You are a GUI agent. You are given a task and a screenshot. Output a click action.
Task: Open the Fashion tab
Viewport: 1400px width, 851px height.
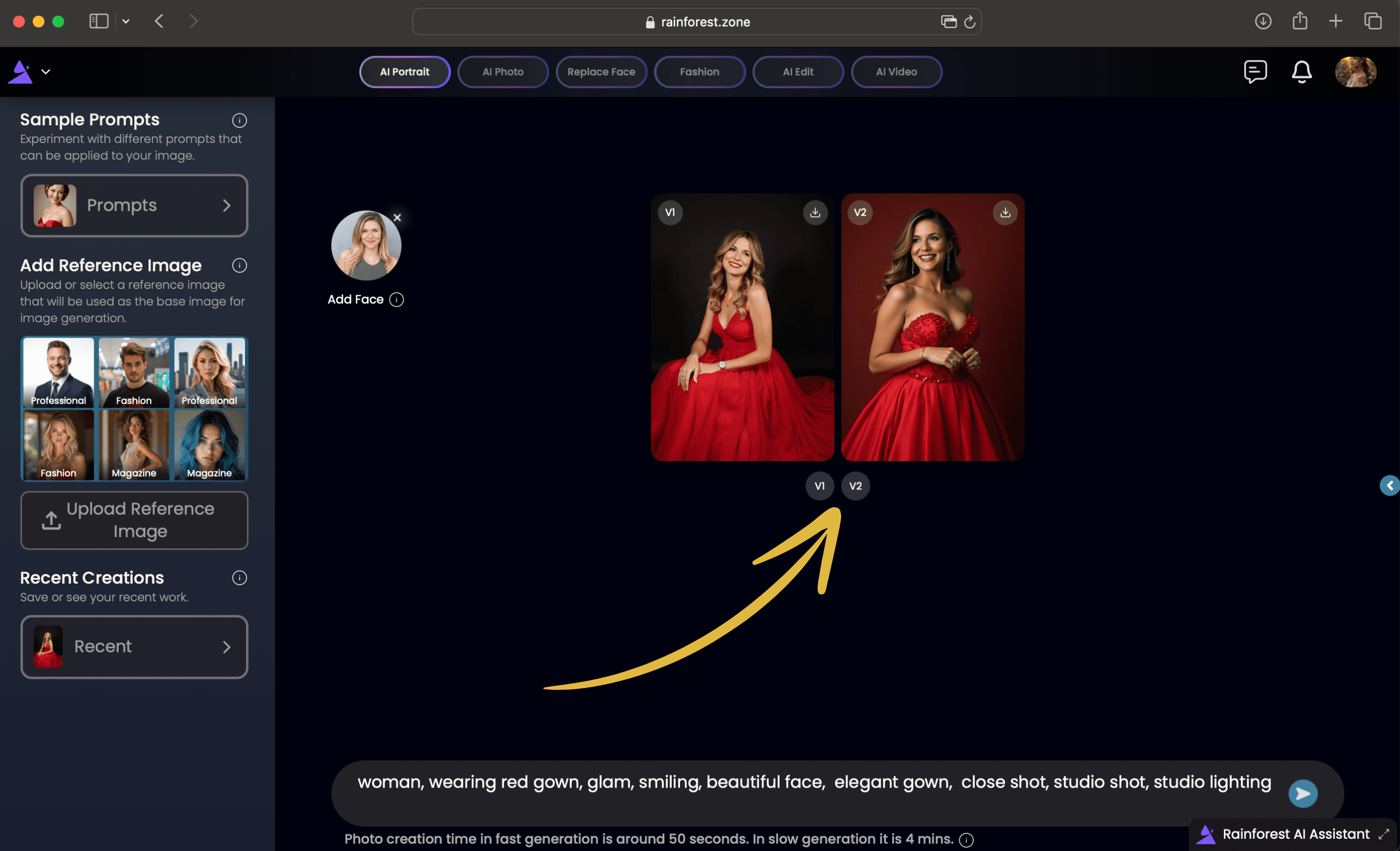click(x=699, y=71)
